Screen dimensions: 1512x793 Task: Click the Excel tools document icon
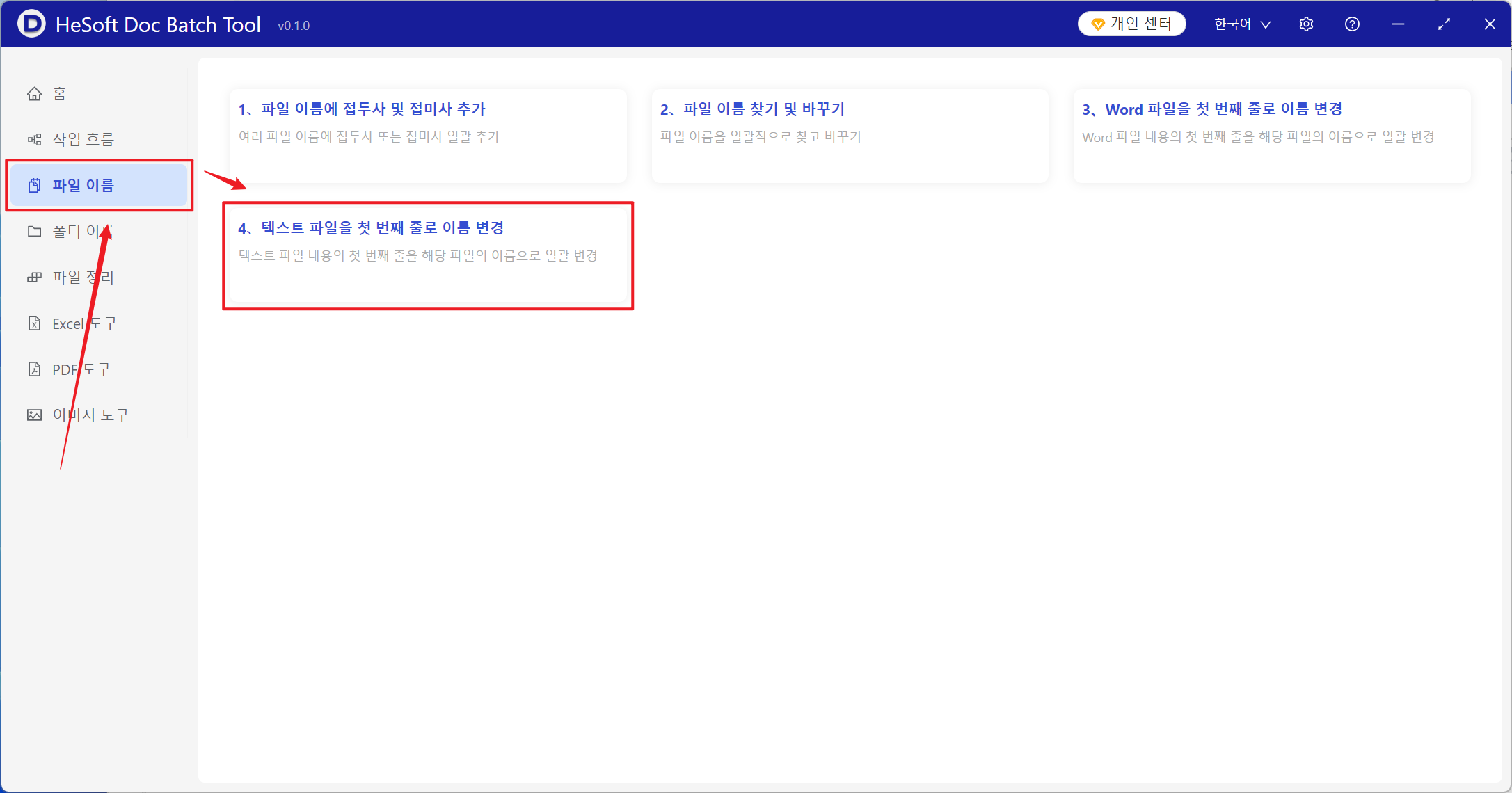pyautogui.click(x=34, y=323)
